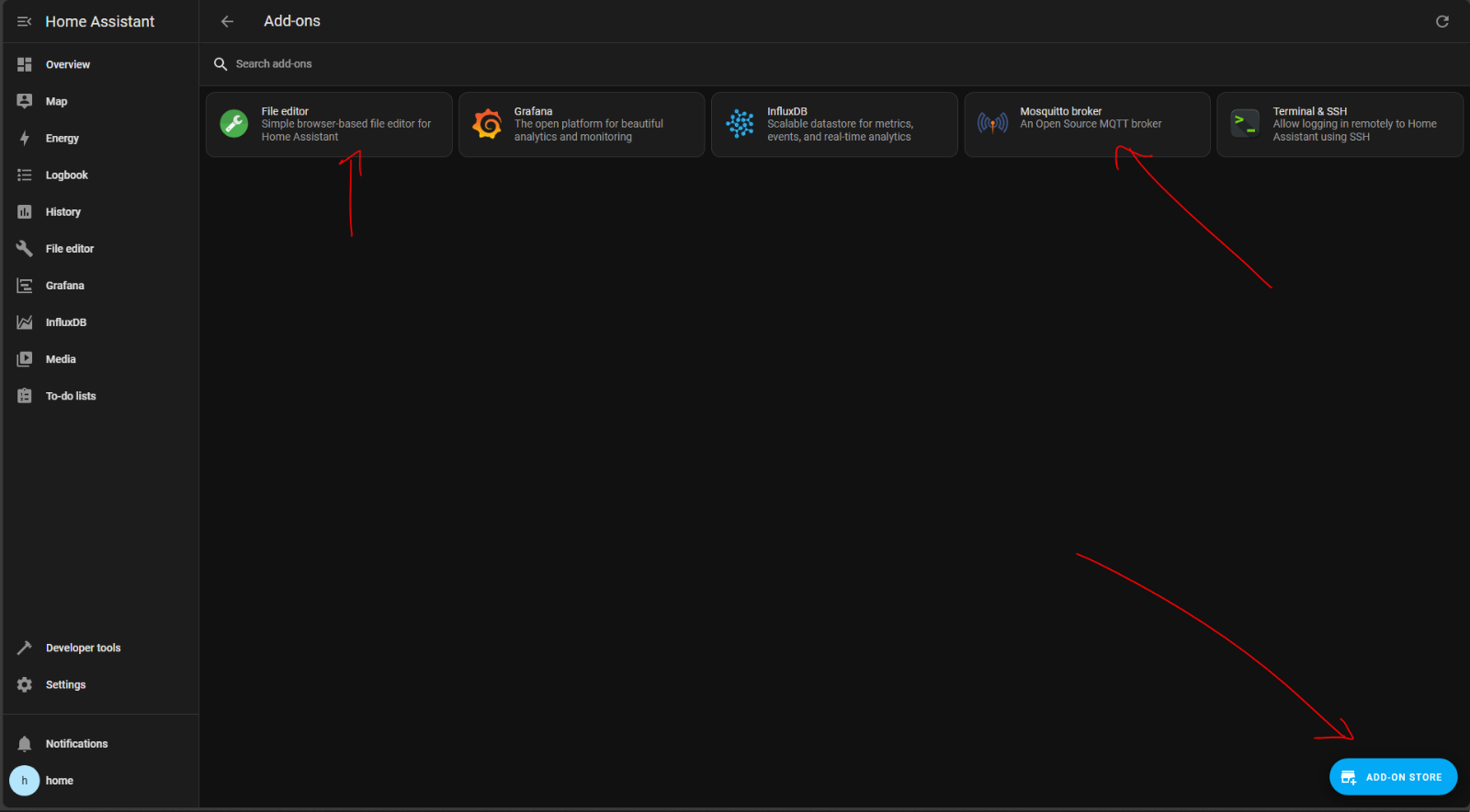Go back with the arrow icon
Viewport: 1470px width, 812px height.
click(227, 21)
